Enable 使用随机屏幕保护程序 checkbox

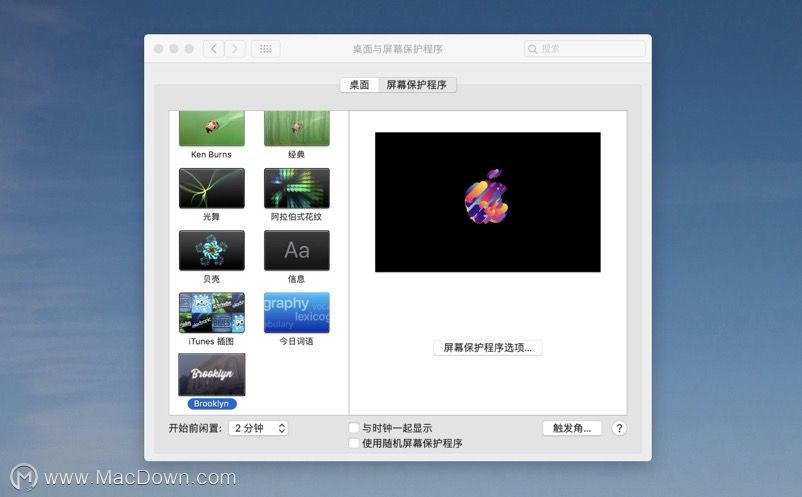354,443
